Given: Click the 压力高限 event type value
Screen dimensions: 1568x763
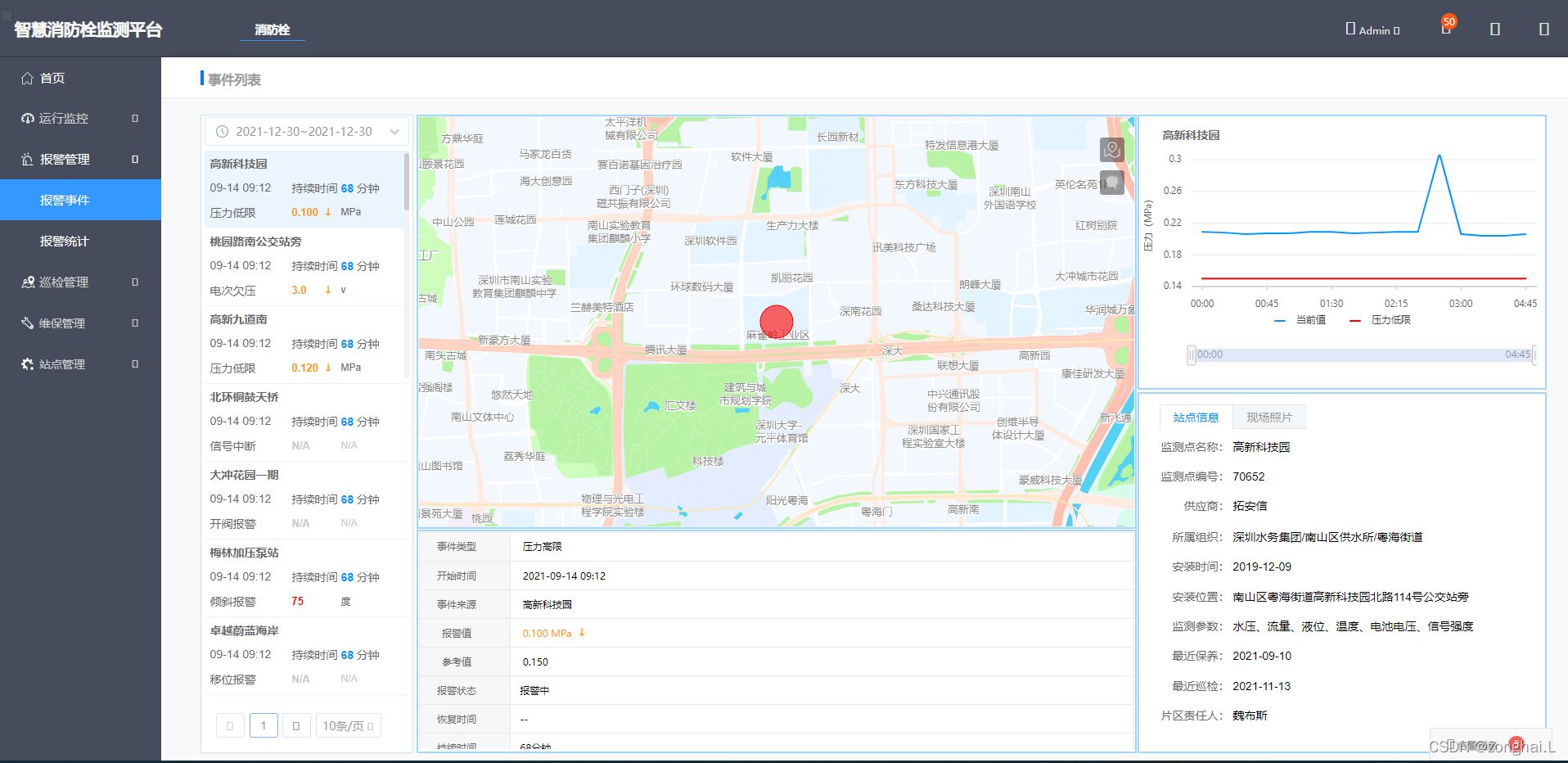Looking at the screenshot, I should pos(543,547).
